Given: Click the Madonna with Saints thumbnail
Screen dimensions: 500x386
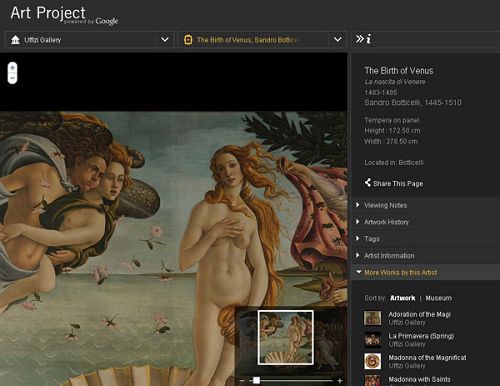Looking at the screenshot, I should click(372, 380).
